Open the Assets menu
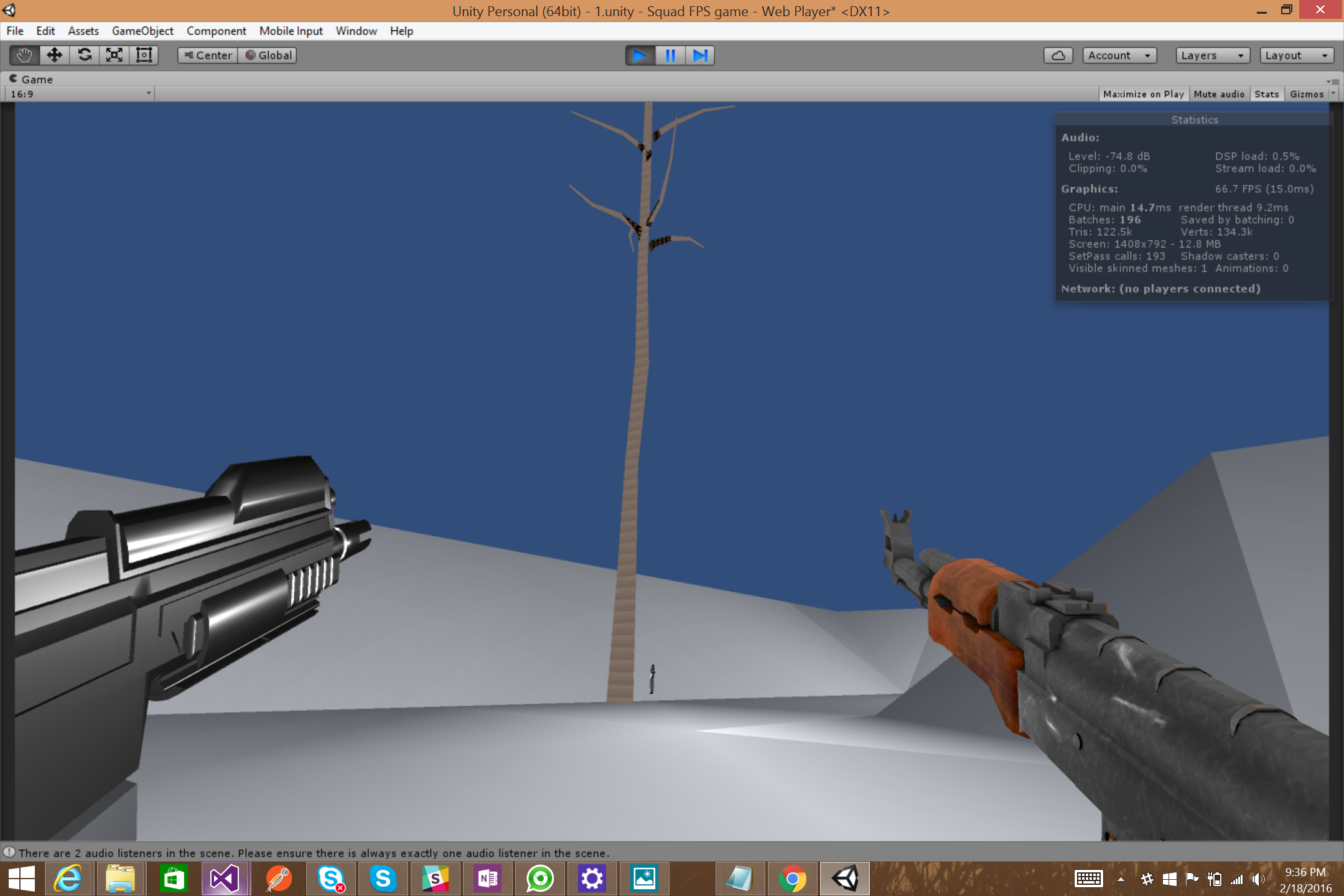 click(x=83, y=30)
